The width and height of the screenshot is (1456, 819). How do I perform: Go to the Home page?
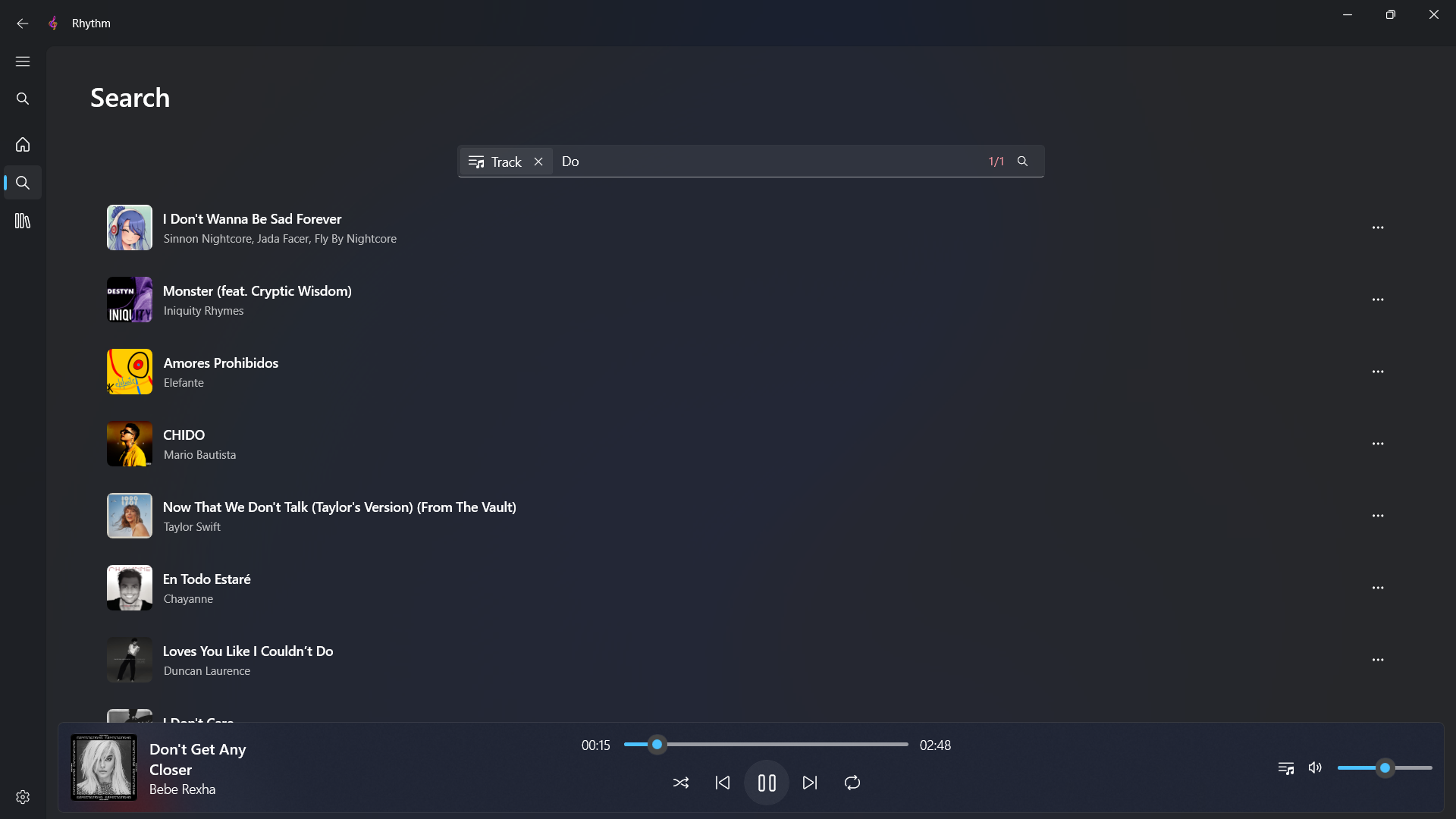pos(23,144)
